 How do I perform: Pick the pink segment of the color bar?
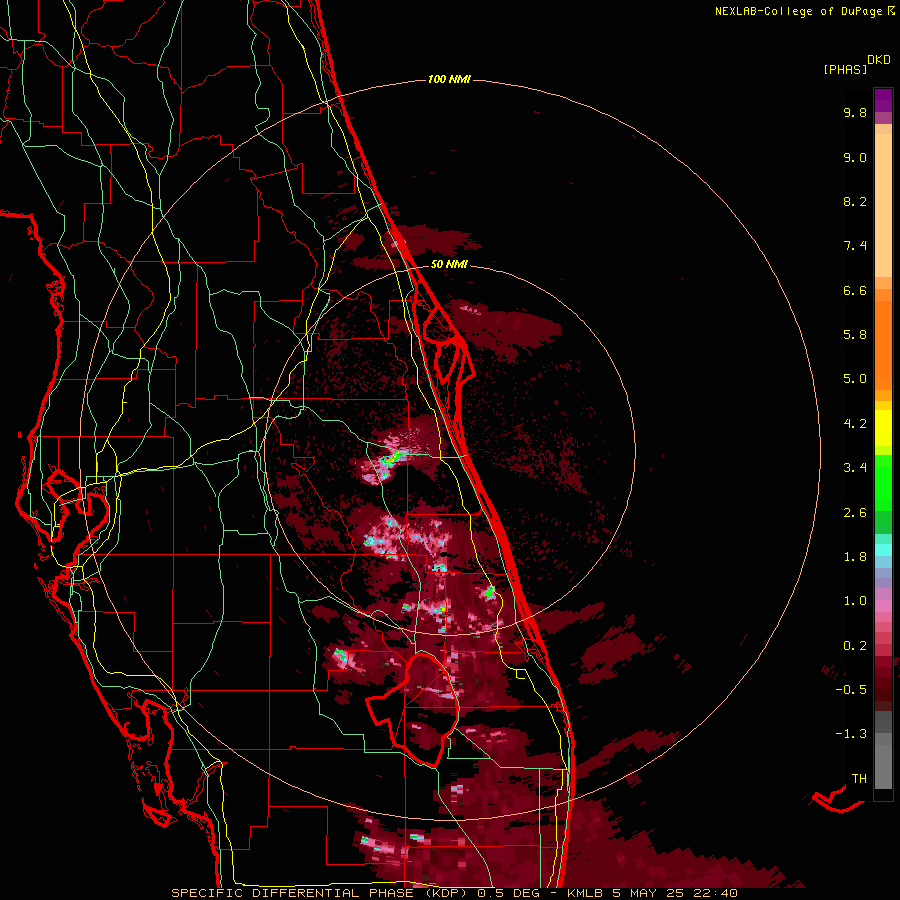click(x=883, y=606)
